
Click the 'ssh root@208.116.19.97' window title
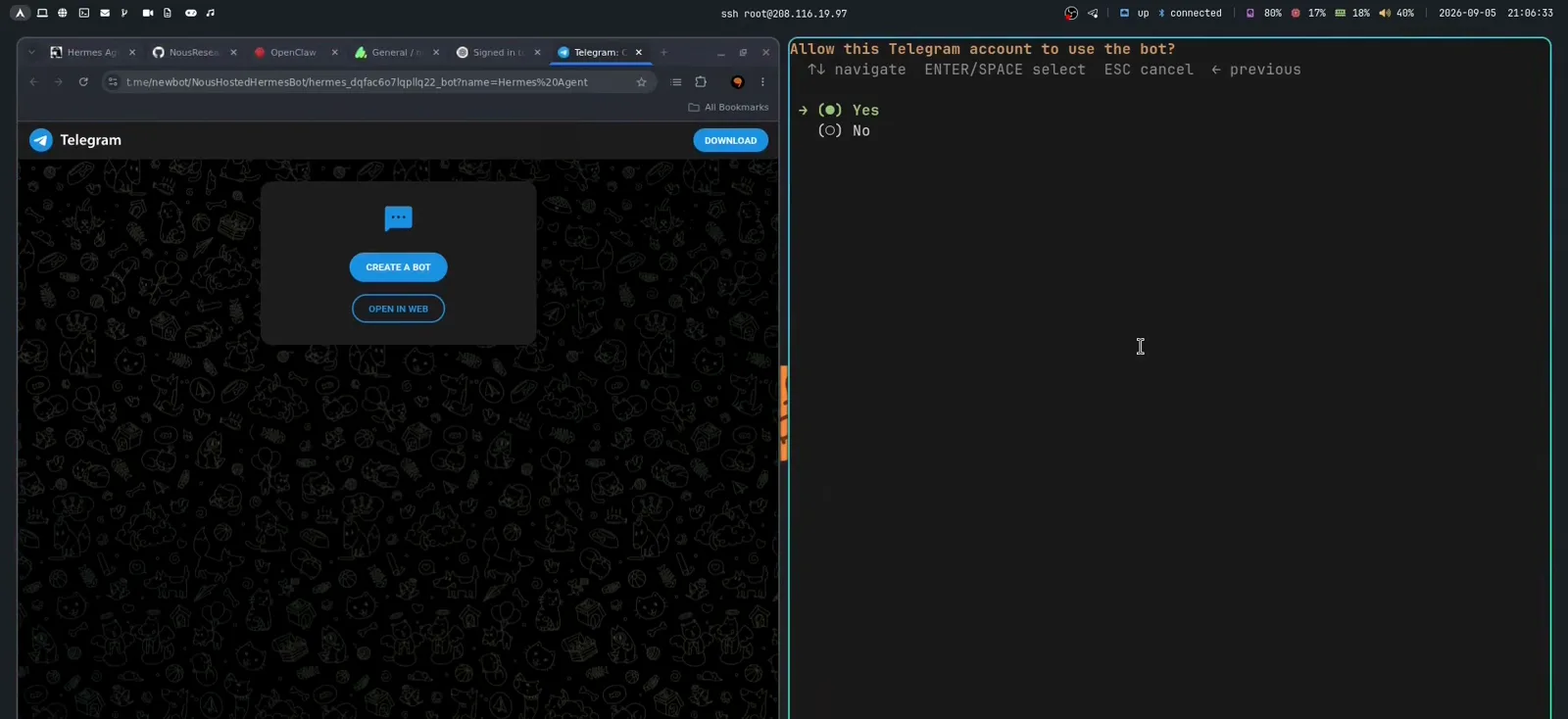tap(783, 13)
